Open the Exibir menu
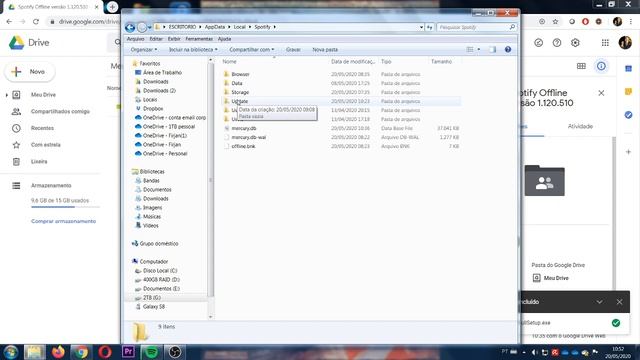640x360 pixels. pos(174,39)
